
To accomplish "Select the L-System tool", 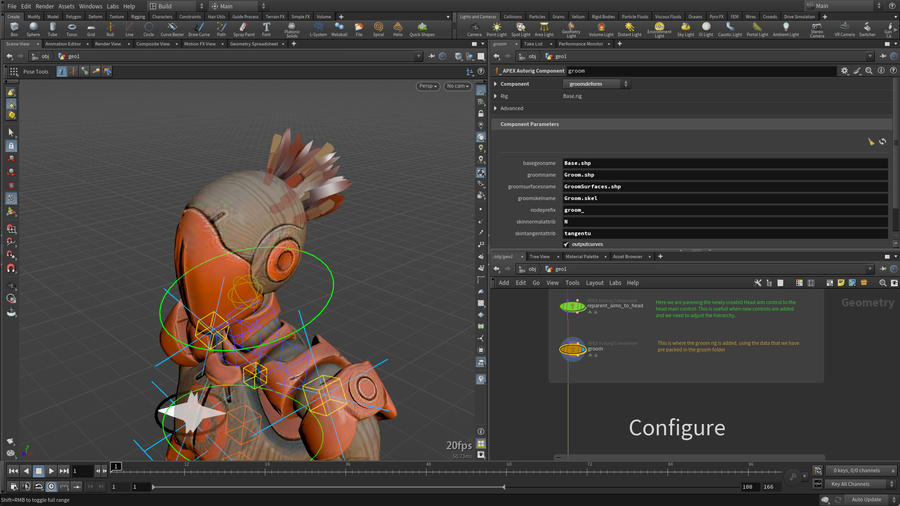I will coord(318,29).
